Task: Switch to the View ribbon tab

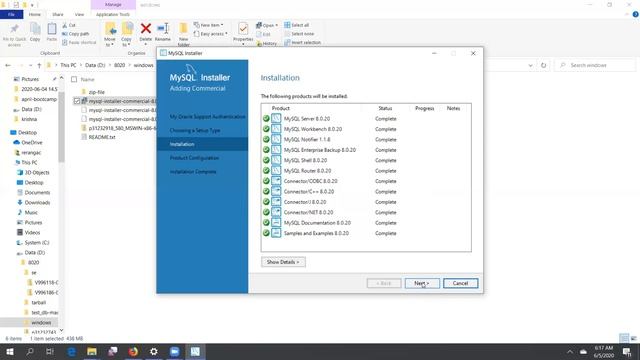Action: click(79, 14)
